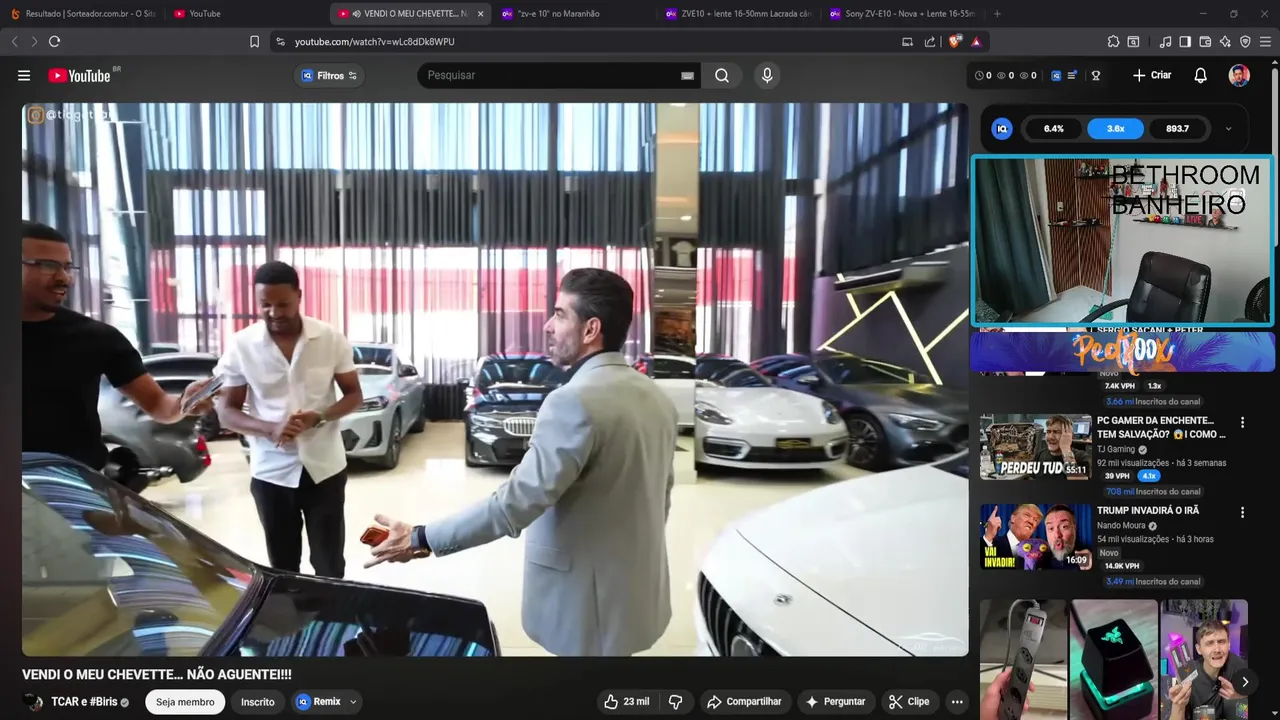Click the TCAR e #Biris channel avatar
The image size is (1280, 720).
pos(33,702)
